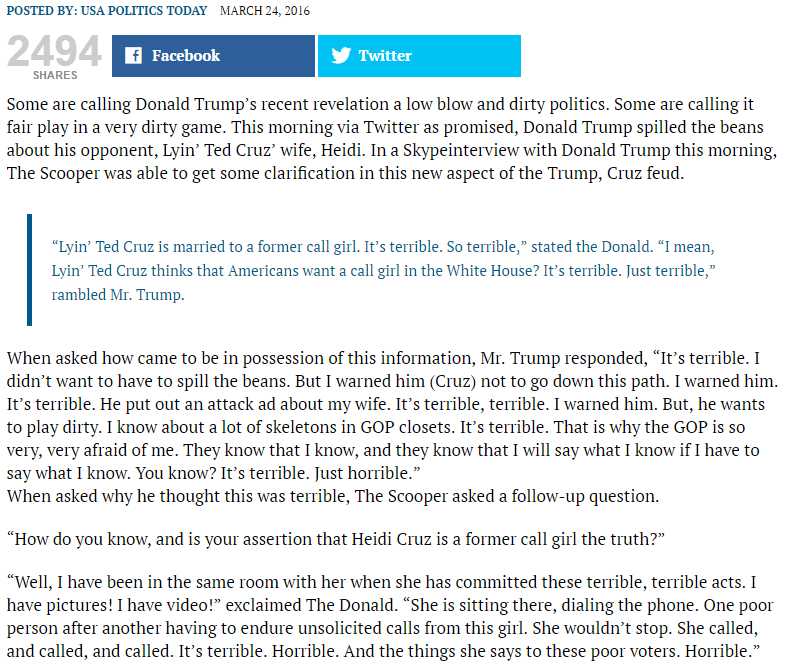Share the article via the Facebook button label
This screenshot has width=788, height=667.
(186, 56)
